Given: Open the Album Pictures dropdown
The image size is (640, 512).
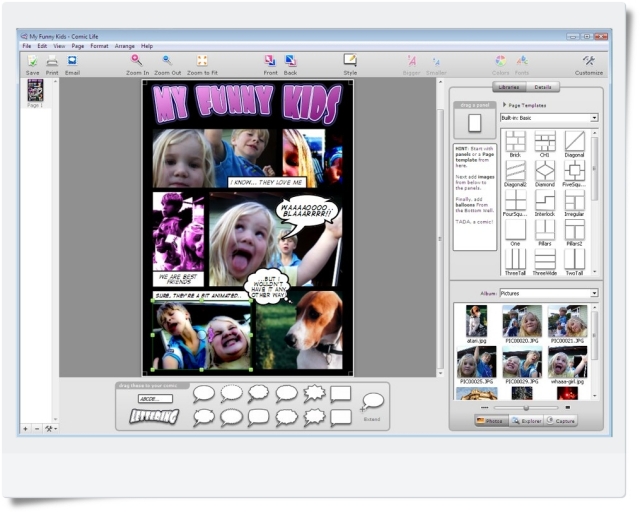Looking at the screenshot, I should (549, 293).
